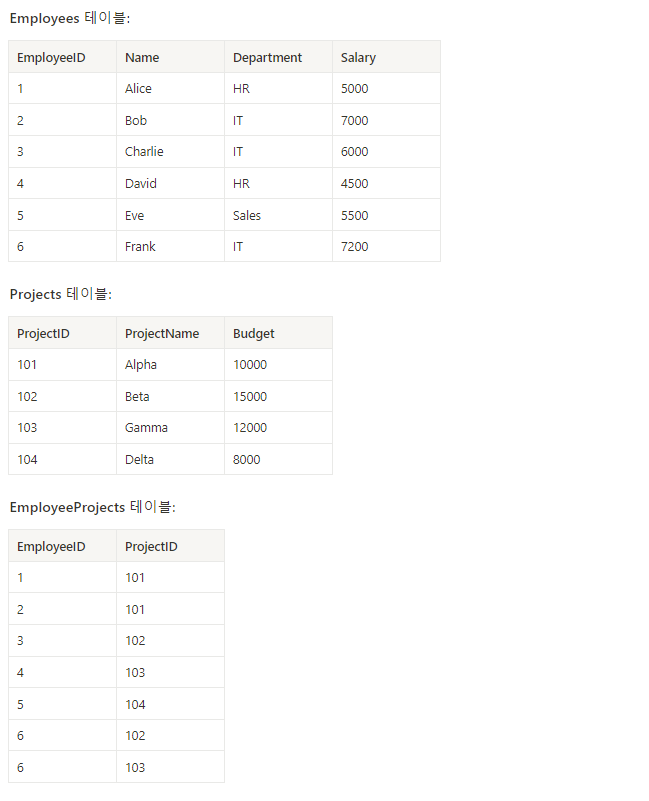Click the Budget header cell
The height and width of the screenshot is (801, 649).
278,333
